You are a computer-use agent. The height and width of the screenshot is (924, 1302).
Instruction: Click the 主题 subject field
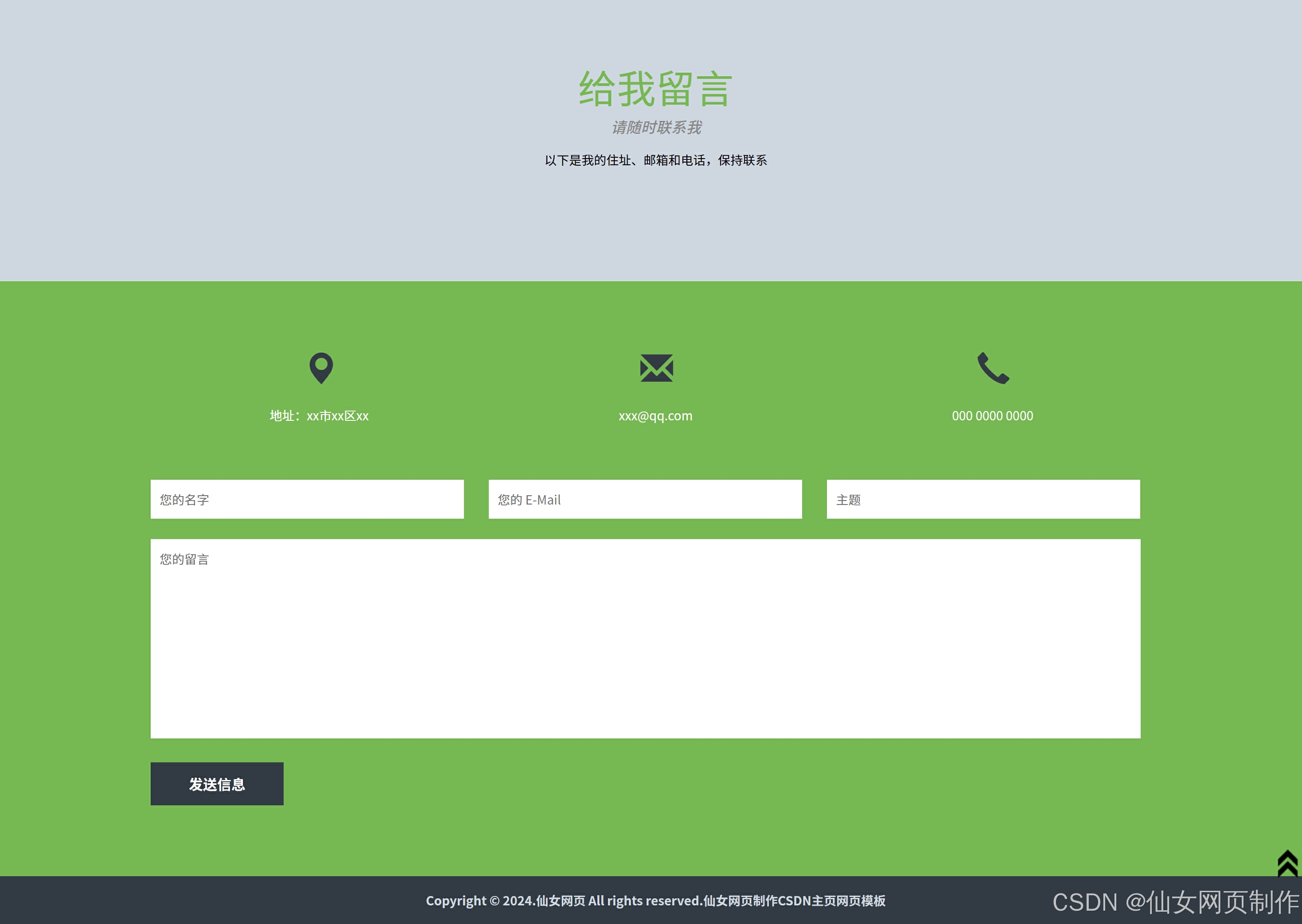(982, 499)
